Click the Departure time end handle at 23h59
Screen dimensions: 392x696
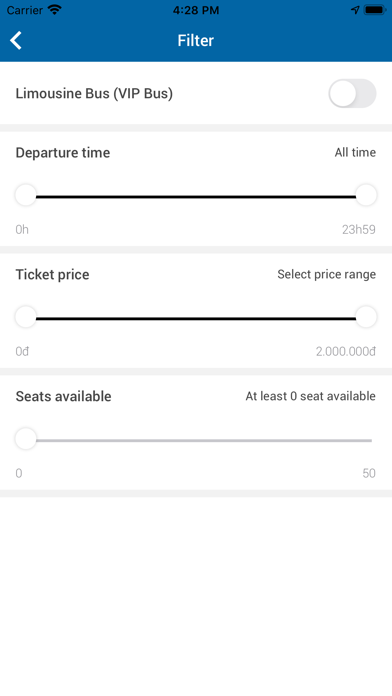[366, 195]
